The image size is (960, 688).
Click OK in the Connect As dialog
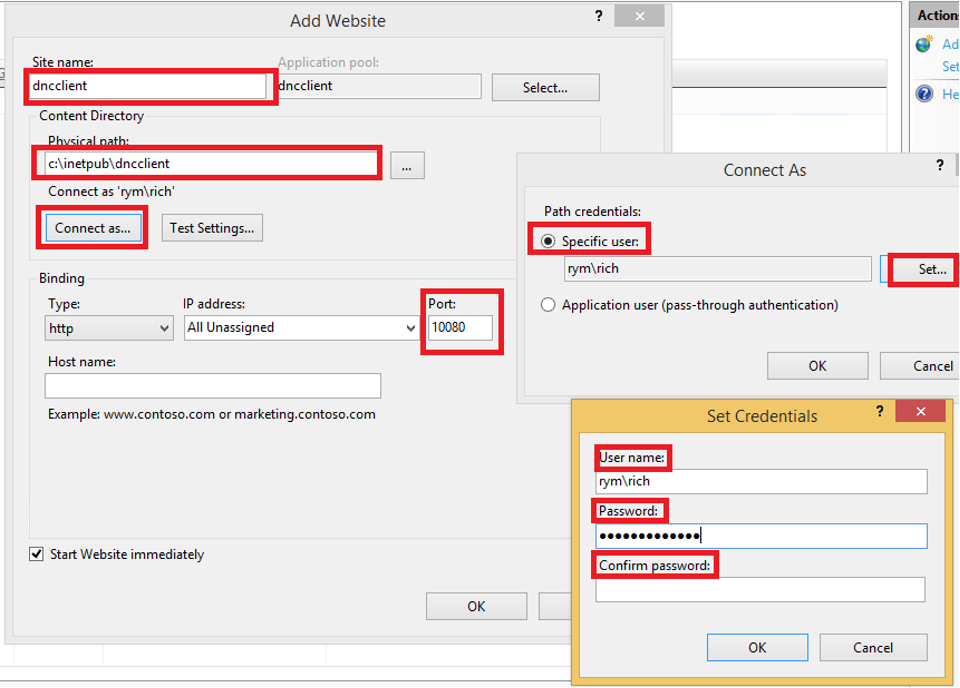tap(817, 365)
